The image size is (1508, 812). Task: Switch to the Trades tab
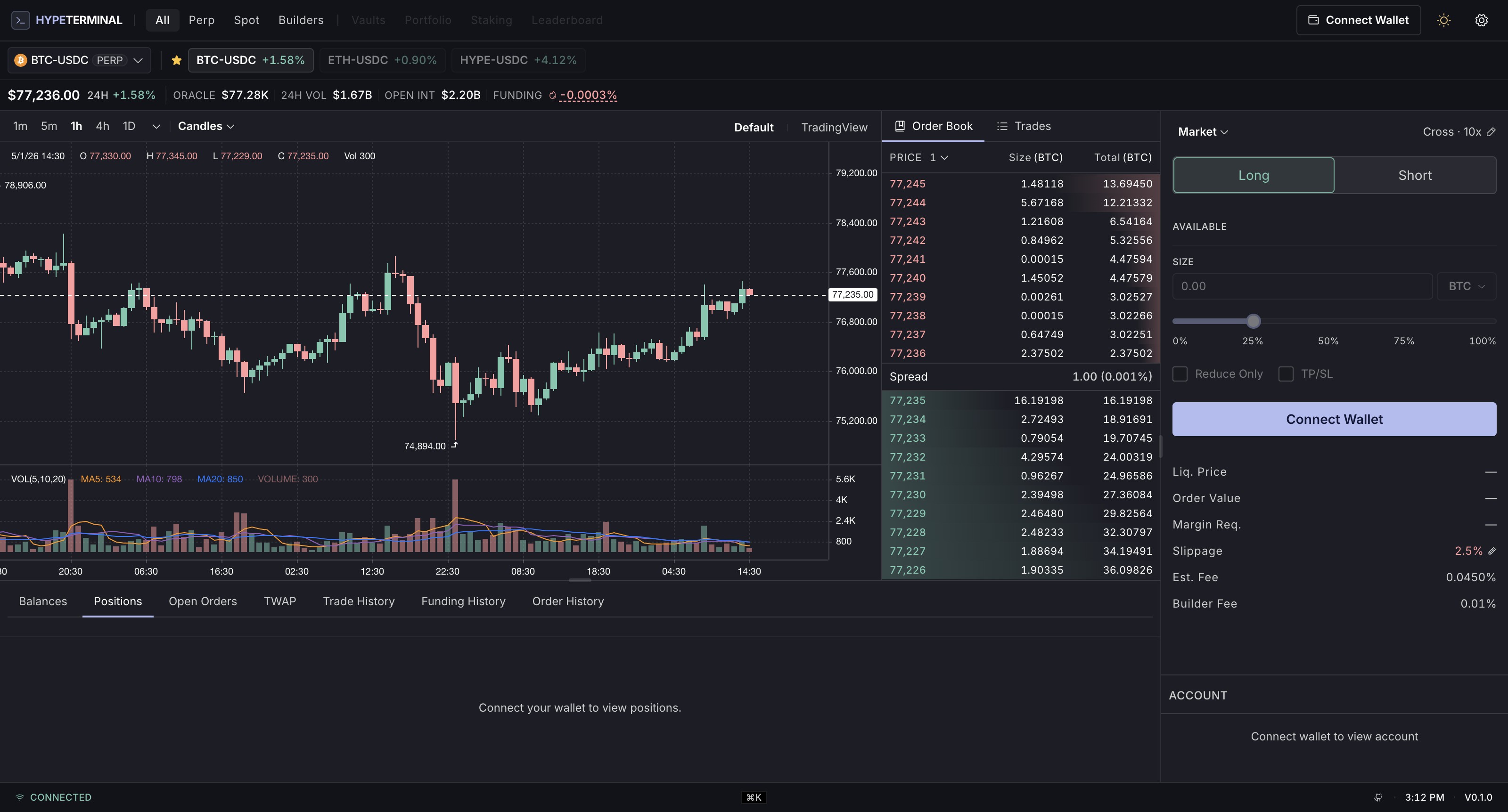pyautogui.click(x=1024, y=126)
